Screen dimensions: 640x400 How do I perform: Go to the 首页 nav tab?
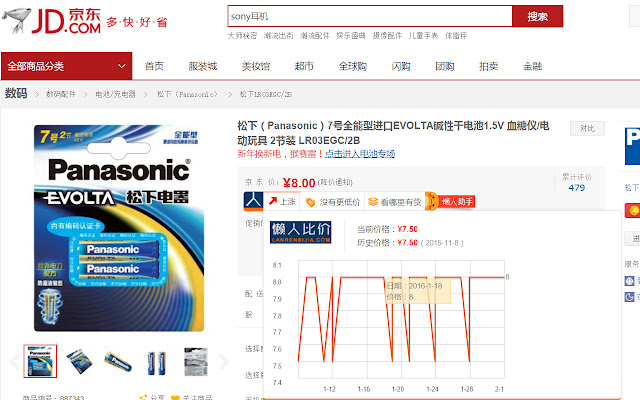(154, 66)
